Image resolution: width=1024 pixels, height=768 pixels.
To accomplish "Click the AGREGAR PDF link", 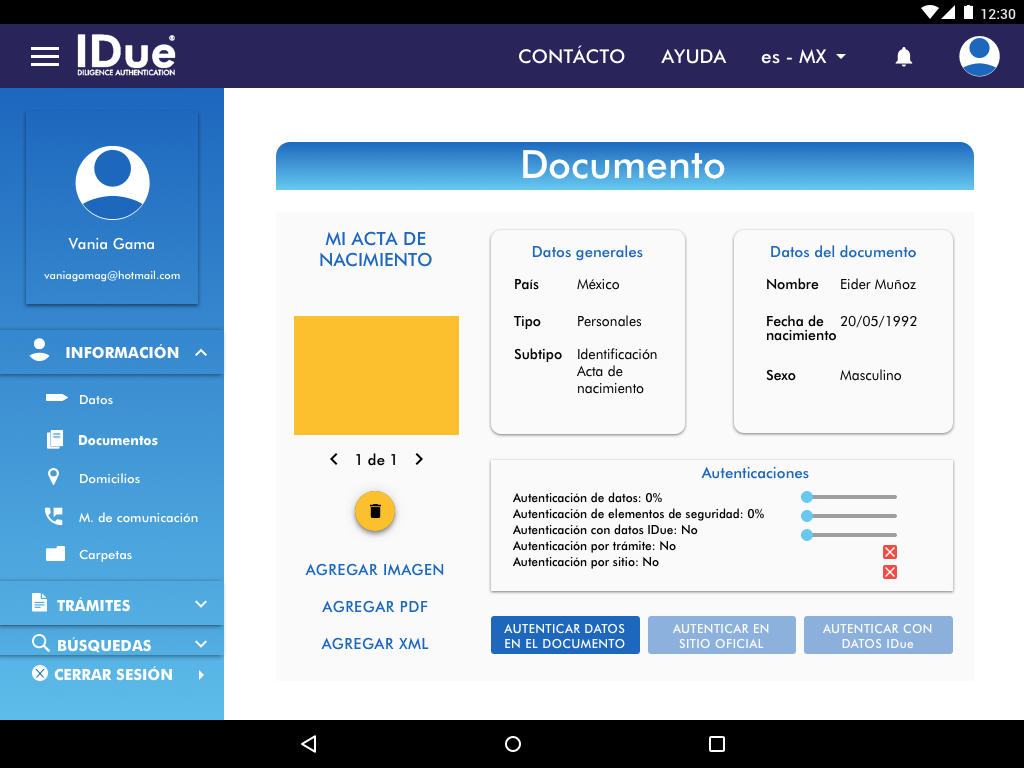I will point(375,607).
